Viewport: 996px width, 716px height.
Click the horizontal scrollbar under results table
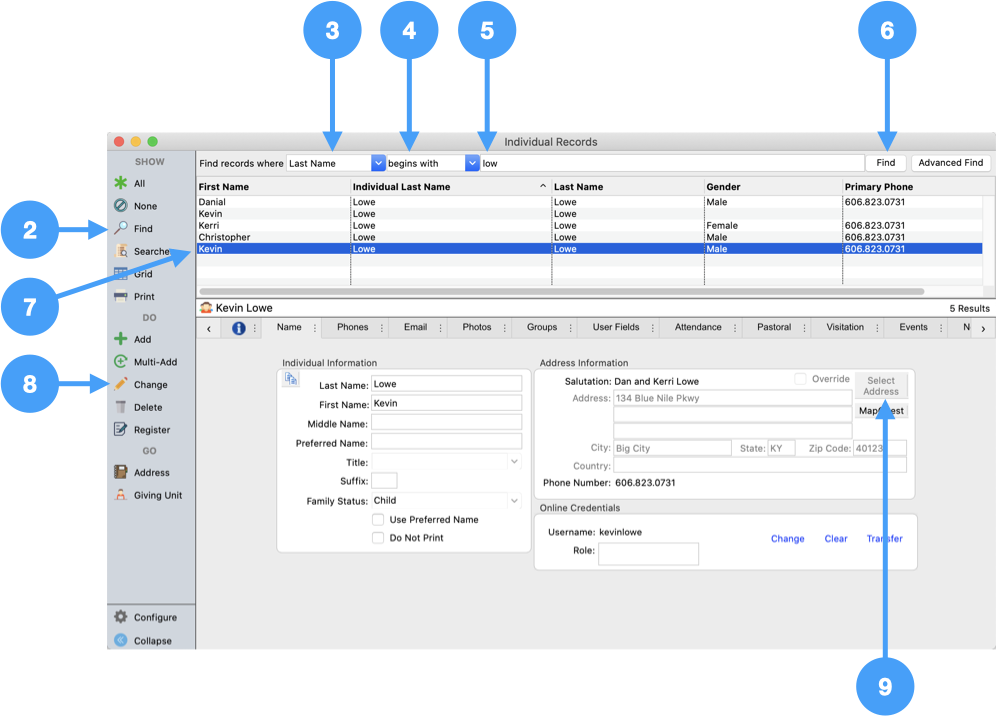[x=560, y=292]
